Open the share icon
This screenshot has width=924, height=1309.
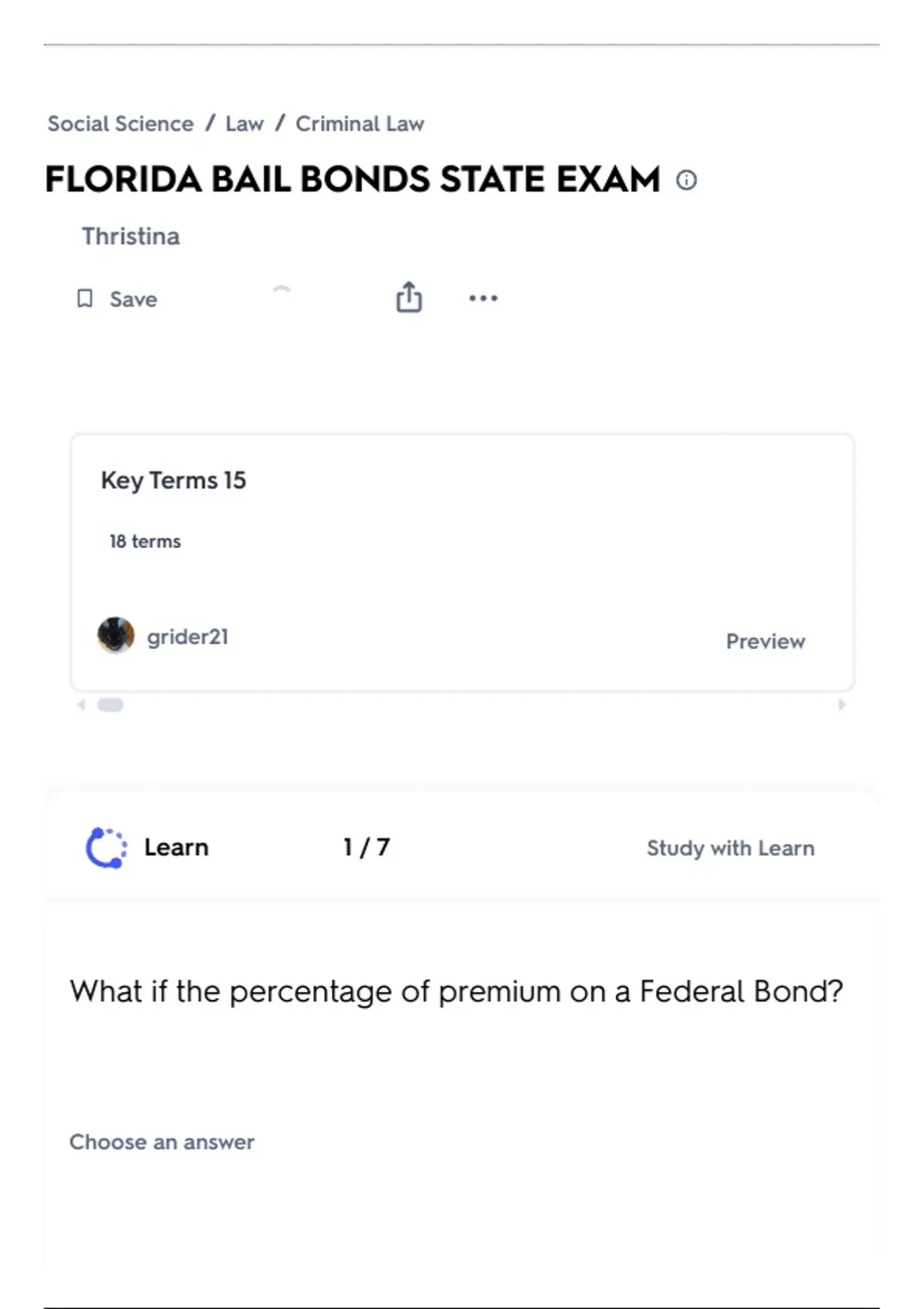pos(409,297)
